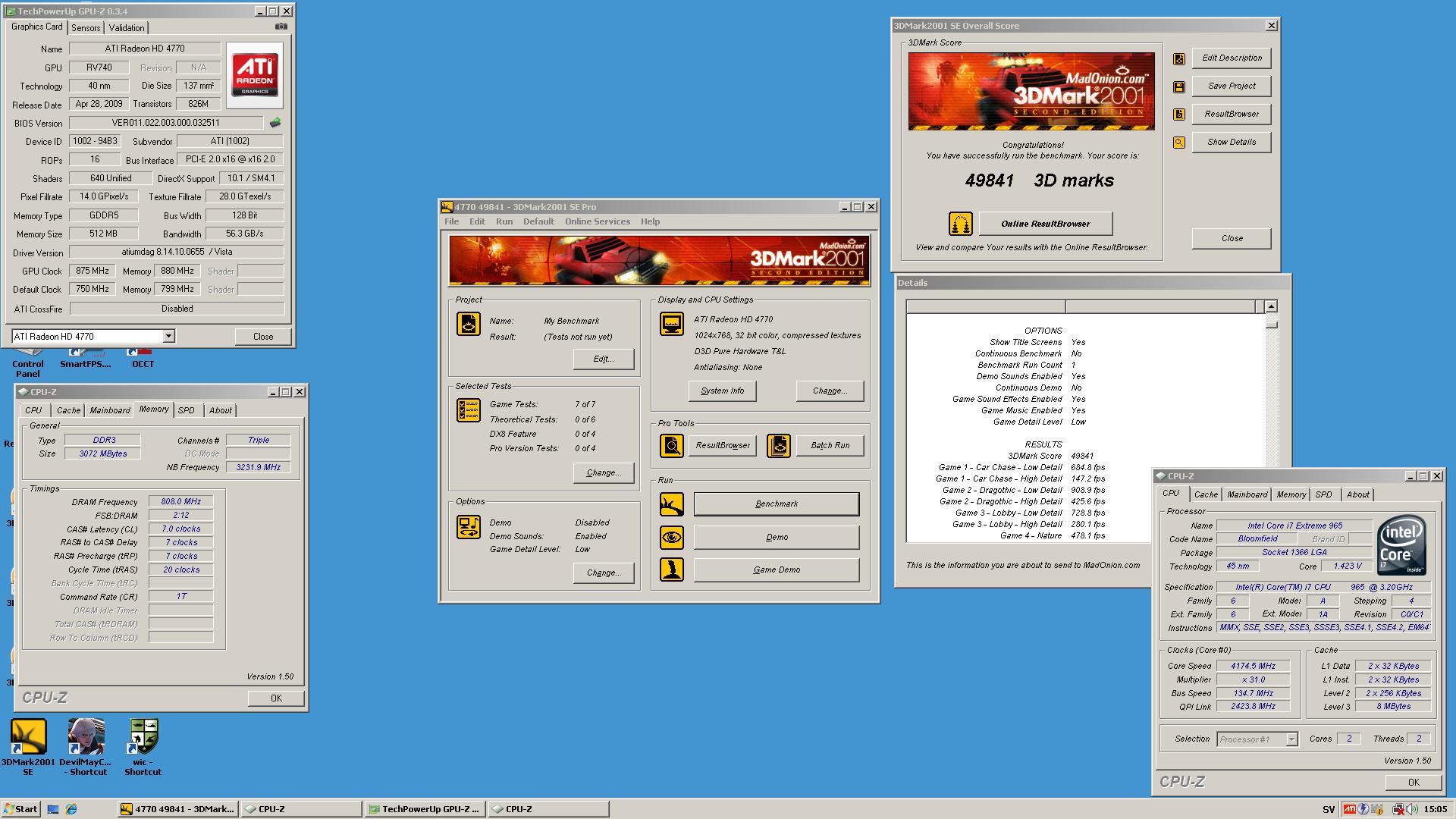1456x819 pixels.
Task: Open the Run menu in 3DMark2001
Action: point(504,221)
